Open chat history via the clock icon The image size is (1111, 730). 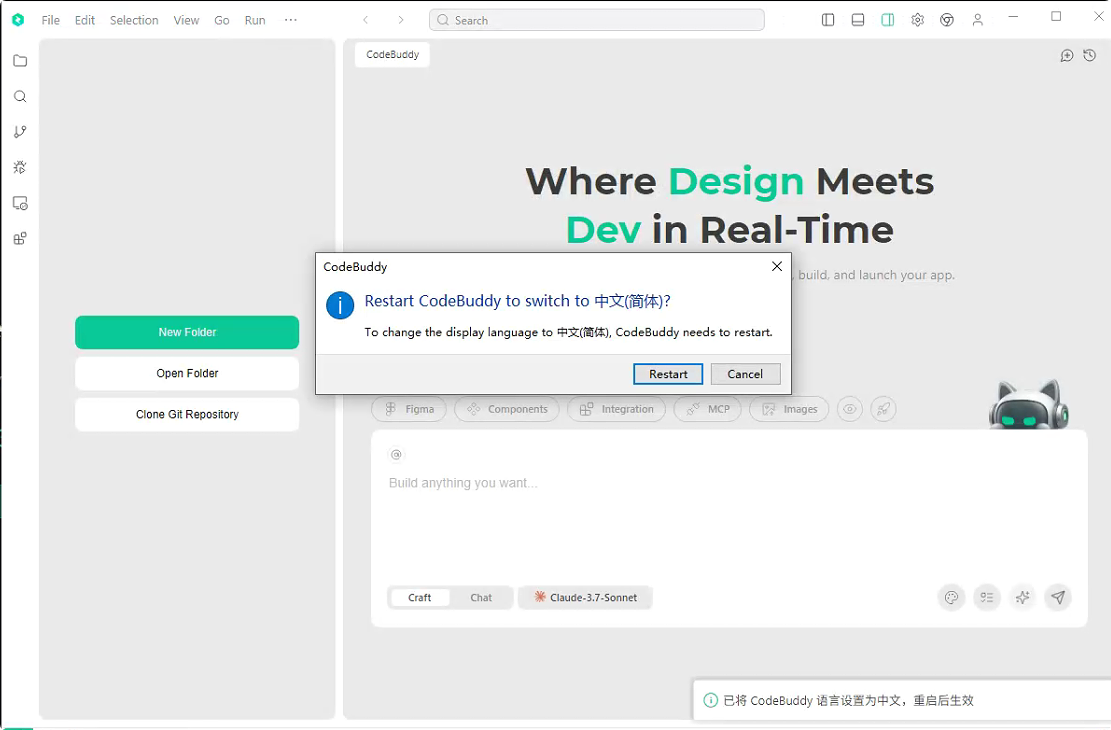point(1090,56)
